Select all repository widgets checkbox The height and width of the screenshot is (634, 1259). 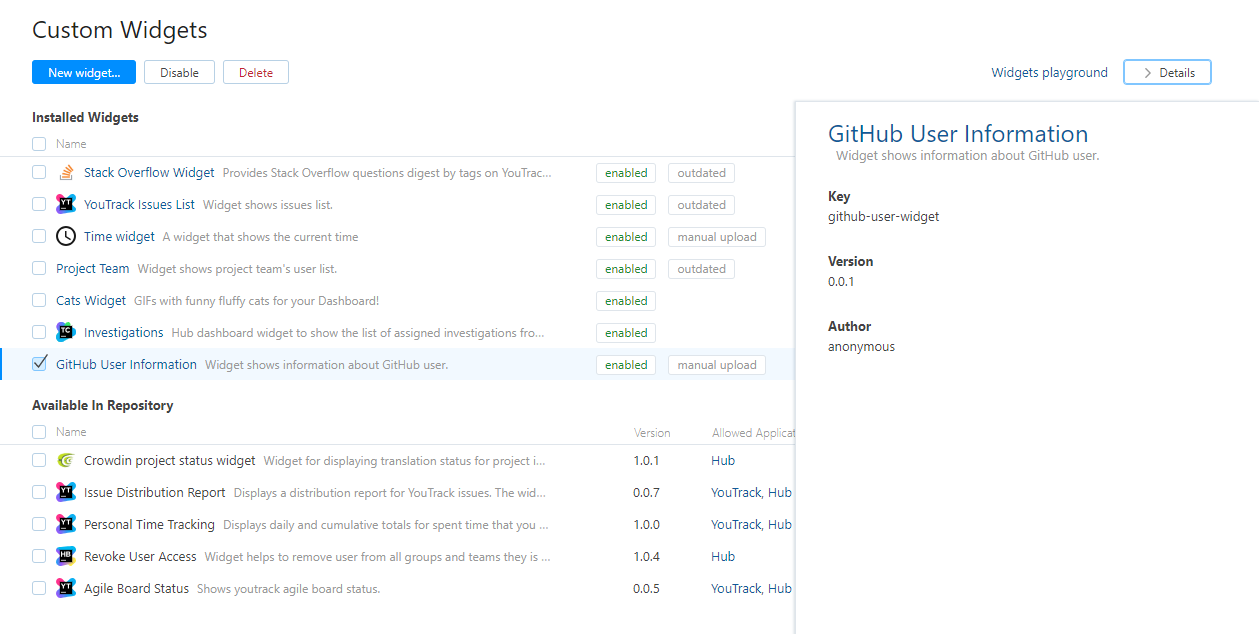pos(39,432)
